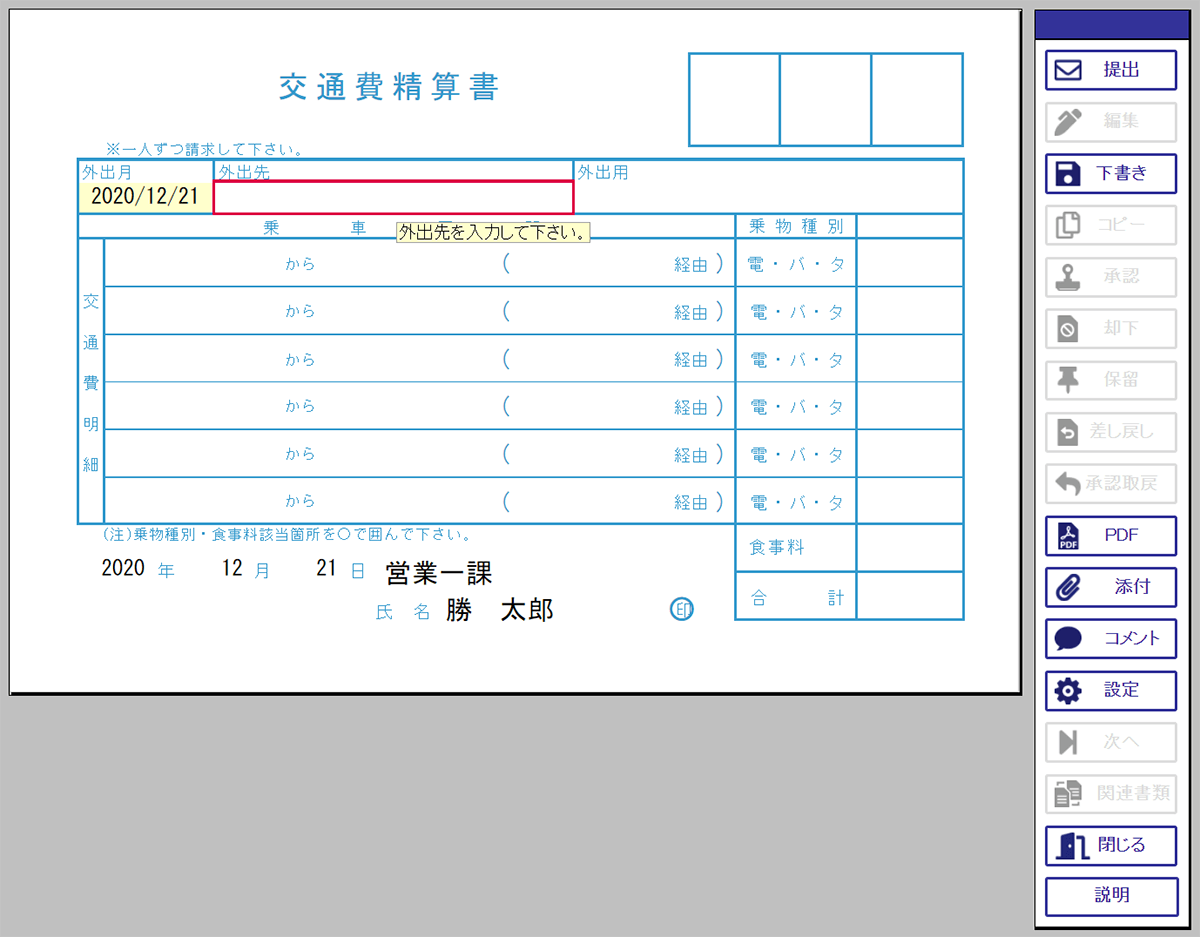Click the 合計 total amount cell

tap(909, 597)
